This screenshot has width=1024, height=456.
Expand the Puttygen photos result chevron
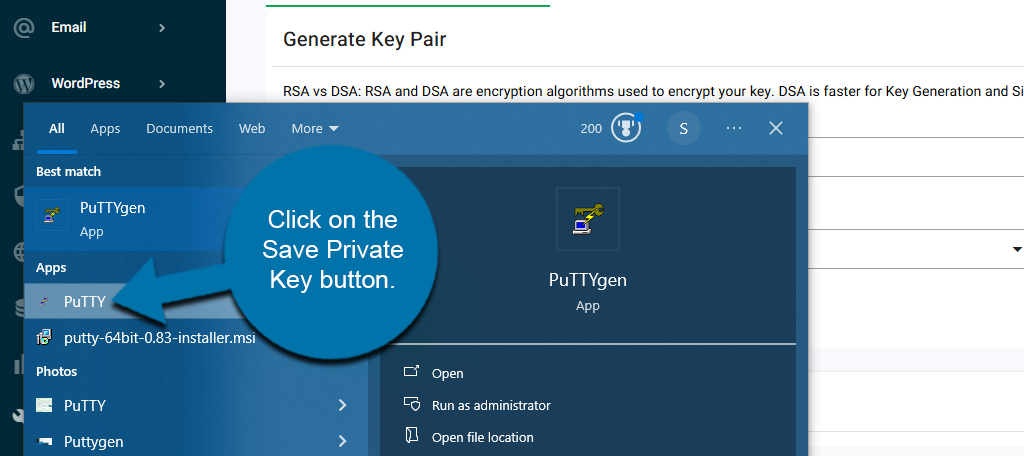(342, 441)
